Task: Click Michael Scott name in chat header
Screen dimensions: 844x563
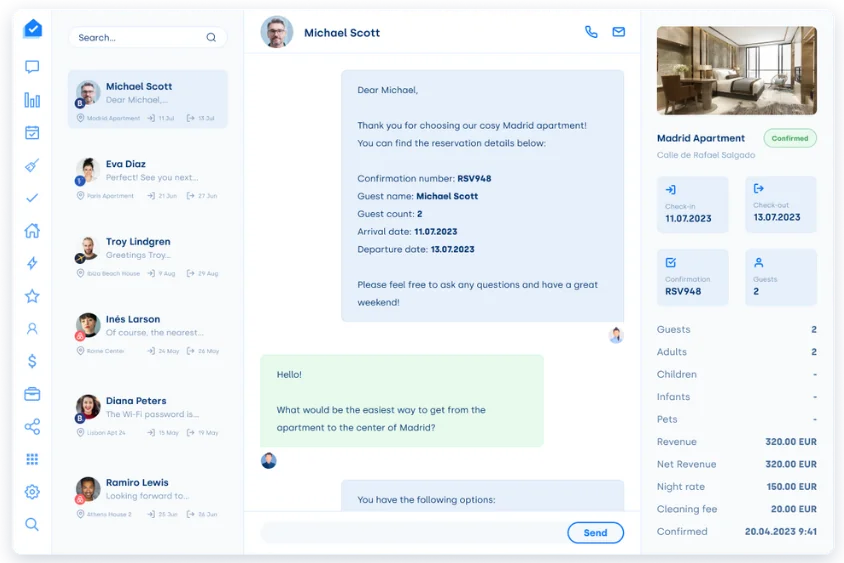Action: coord(342,33)
